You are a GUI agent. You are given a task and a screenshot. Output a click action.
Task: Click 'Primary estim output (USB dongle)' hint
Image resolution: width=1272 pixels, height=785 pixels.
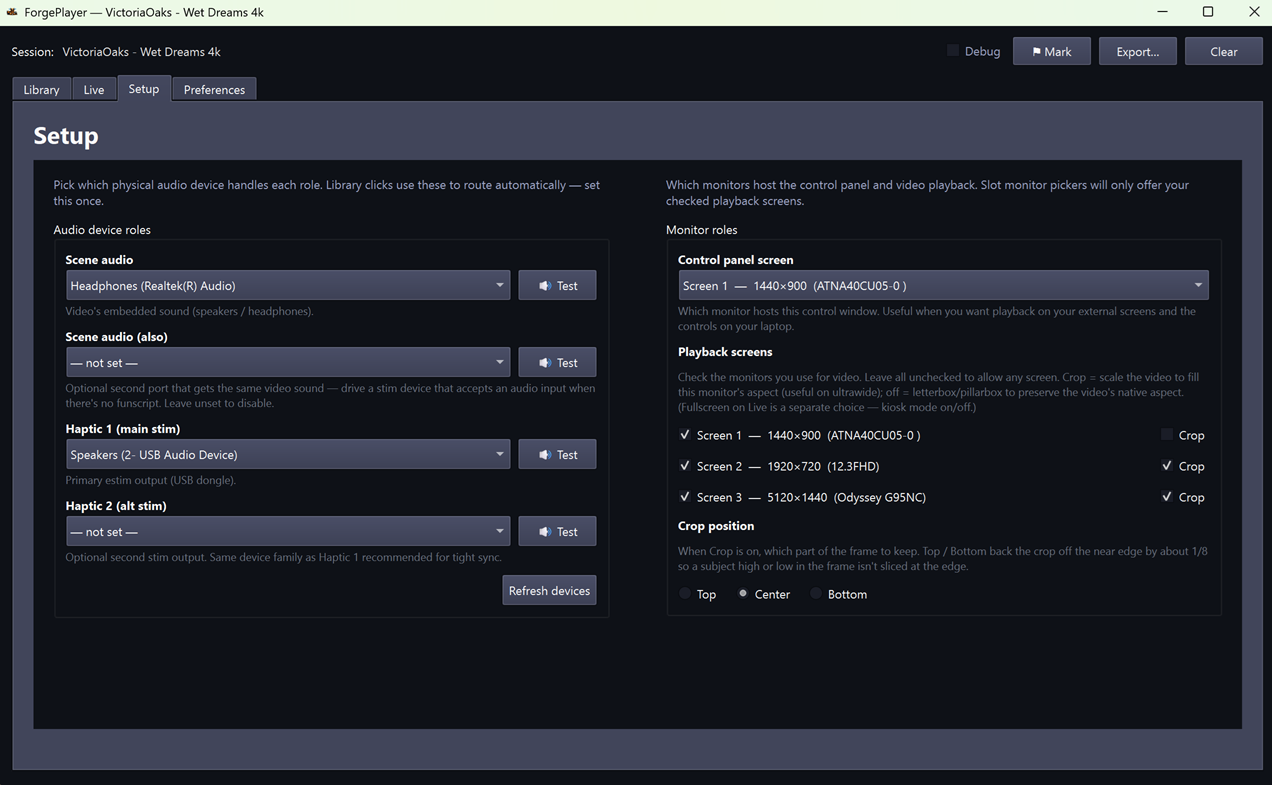[x=150, y=480]
